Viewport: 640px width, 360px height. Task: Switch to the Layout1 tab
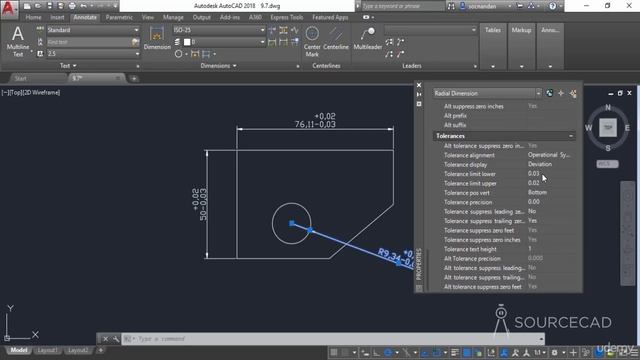[47, 350]
